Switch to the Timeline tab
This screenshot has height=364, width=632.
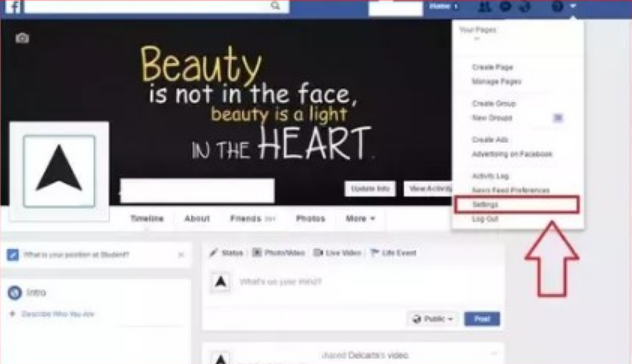click(147, 218)
